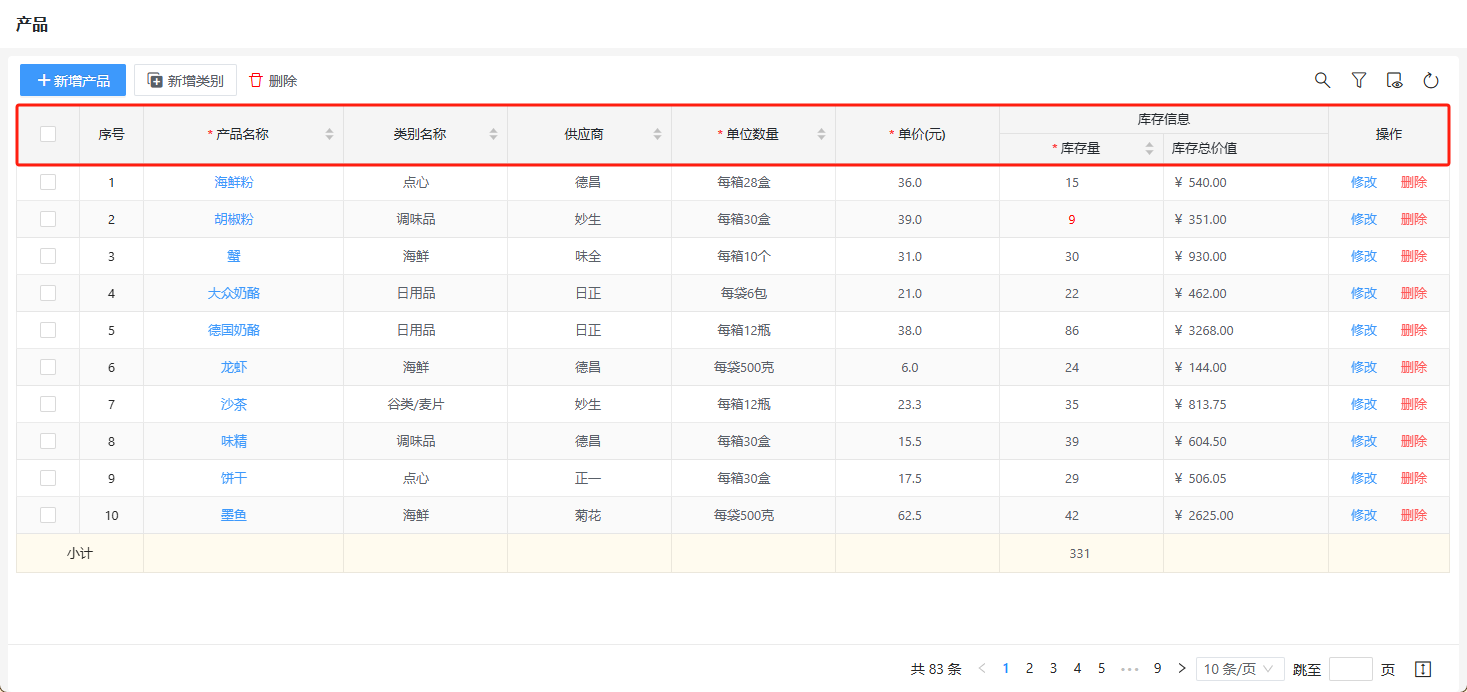The height and width of the screenshot is (692, 1467).
Task: Expand more pages via the ellipsis
Action: 1130,669
